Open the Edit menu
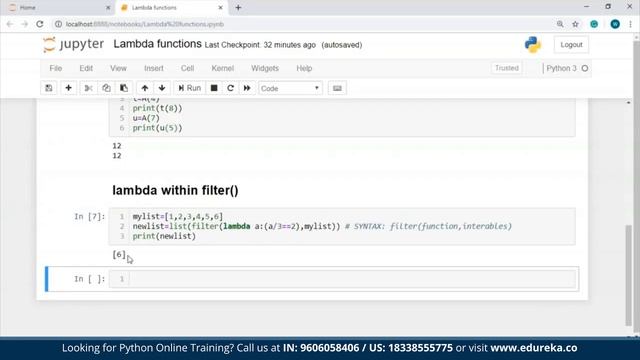Image resolution: width=640 pixels, height=360 pixels. coord(86,68)
